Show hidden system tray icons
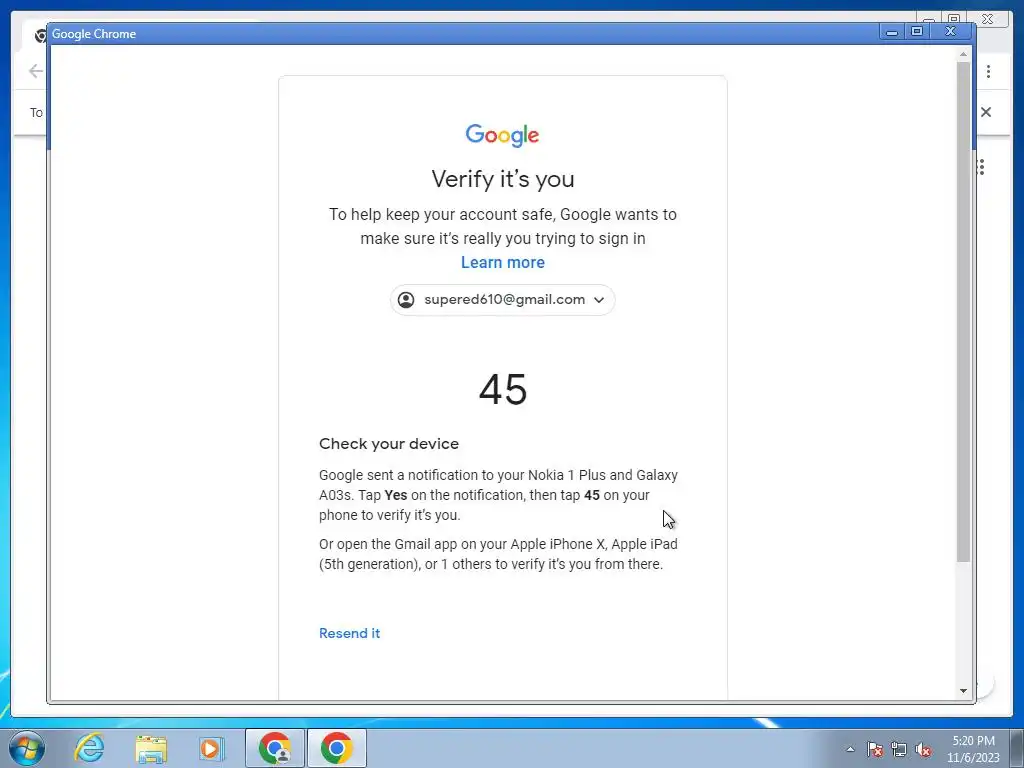 coord(850,749)
